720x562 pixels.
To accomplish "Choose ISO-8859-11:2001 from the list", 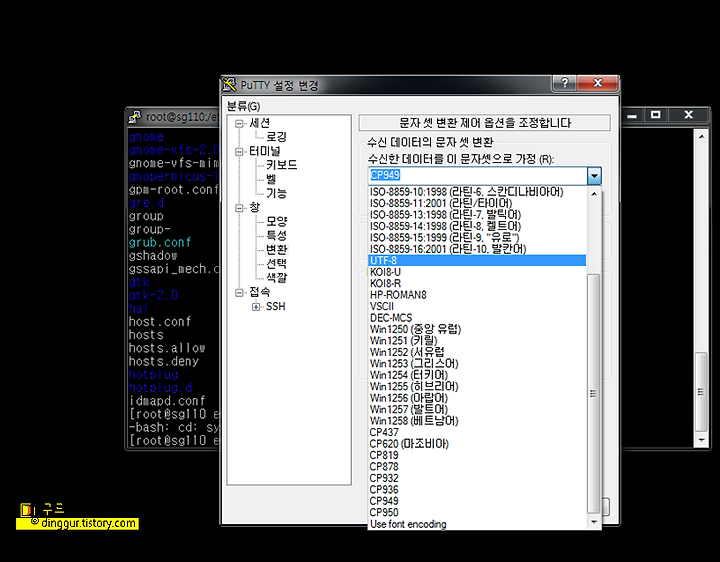I will (x=477, y=203).
